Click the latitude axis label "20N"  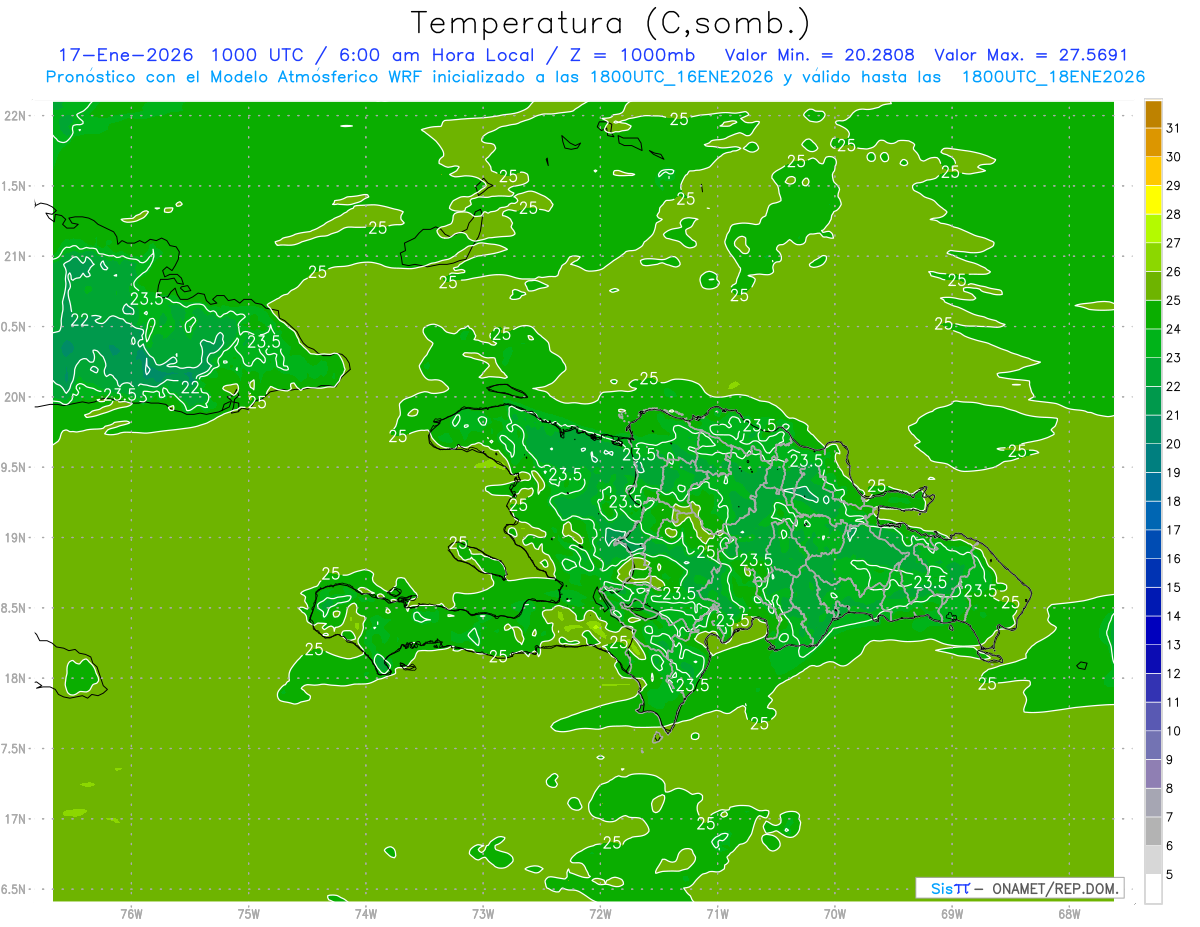[x=17, y=397]
